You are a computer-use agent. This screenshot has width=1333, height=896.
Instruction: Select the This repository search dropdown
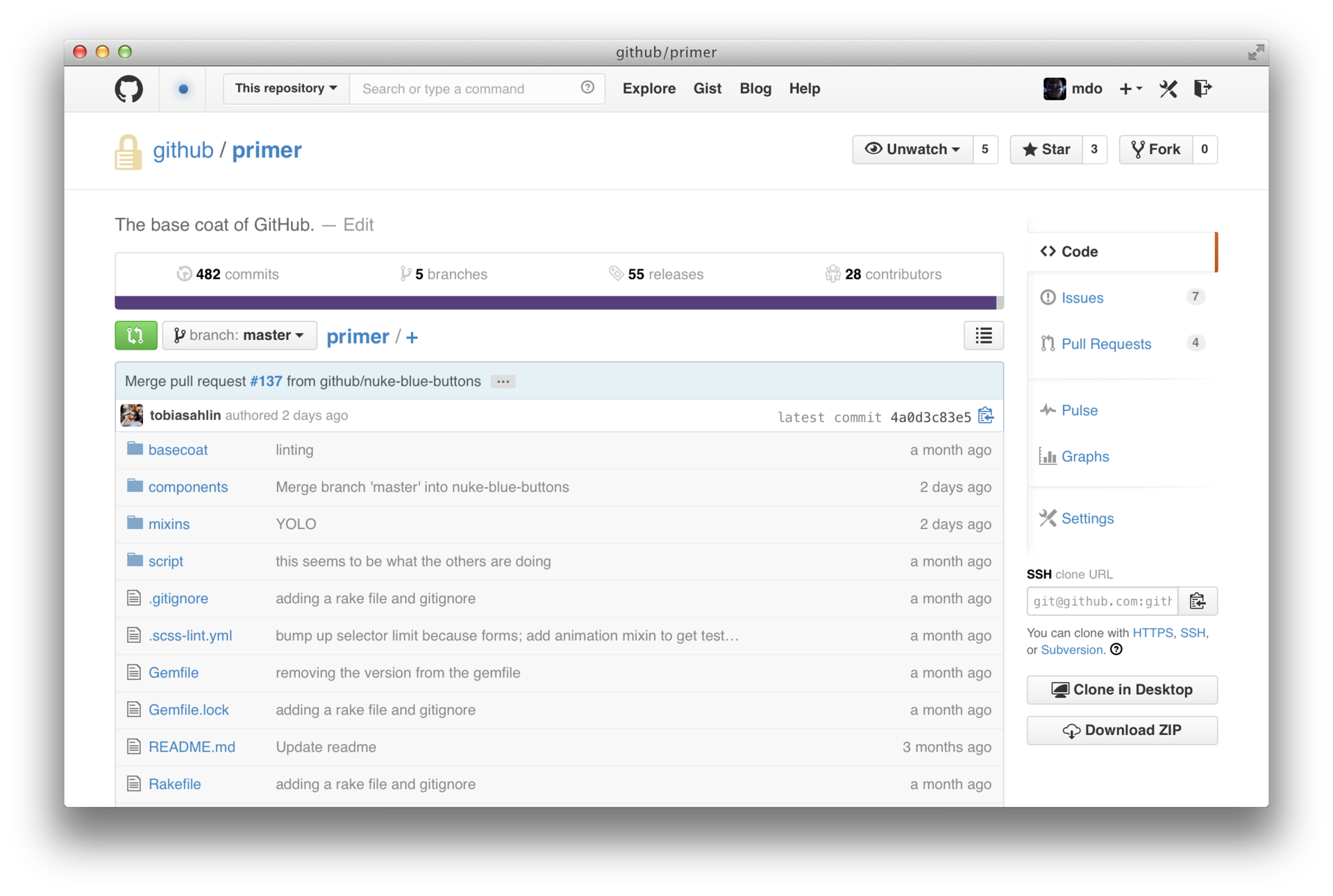coord(284,88)
